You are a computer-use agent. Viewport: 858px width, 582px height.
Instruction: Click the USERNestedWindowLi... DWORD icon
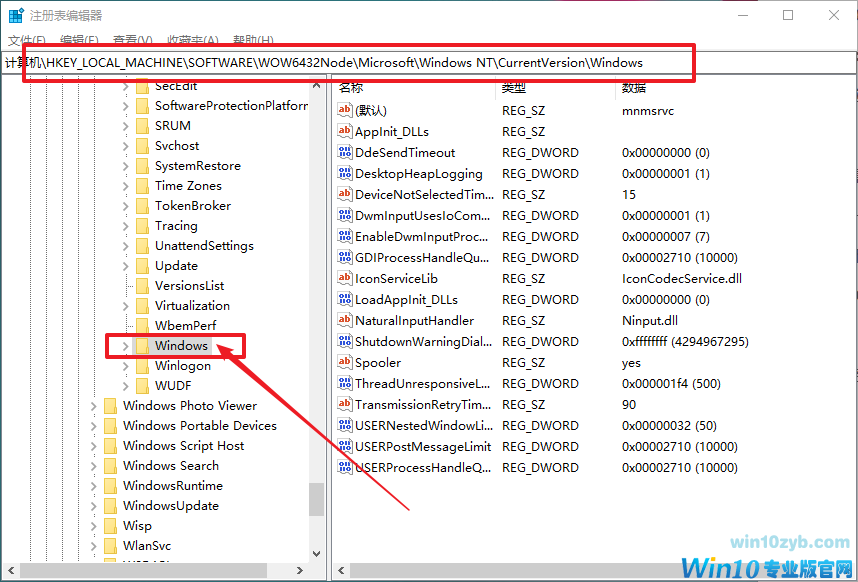click(345, 425)
